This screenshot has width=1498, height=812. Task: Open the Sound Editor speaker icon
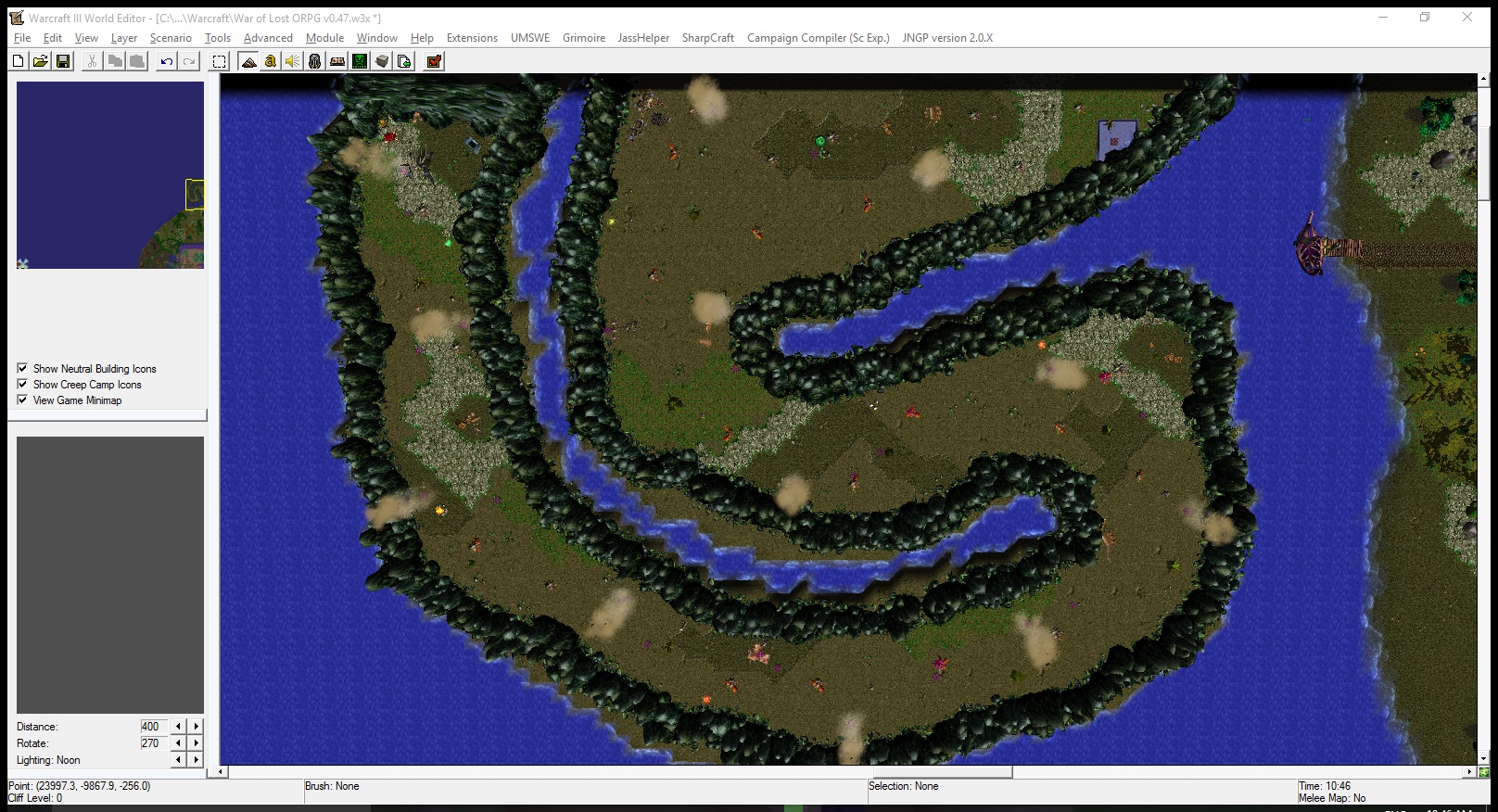[293, 61]
